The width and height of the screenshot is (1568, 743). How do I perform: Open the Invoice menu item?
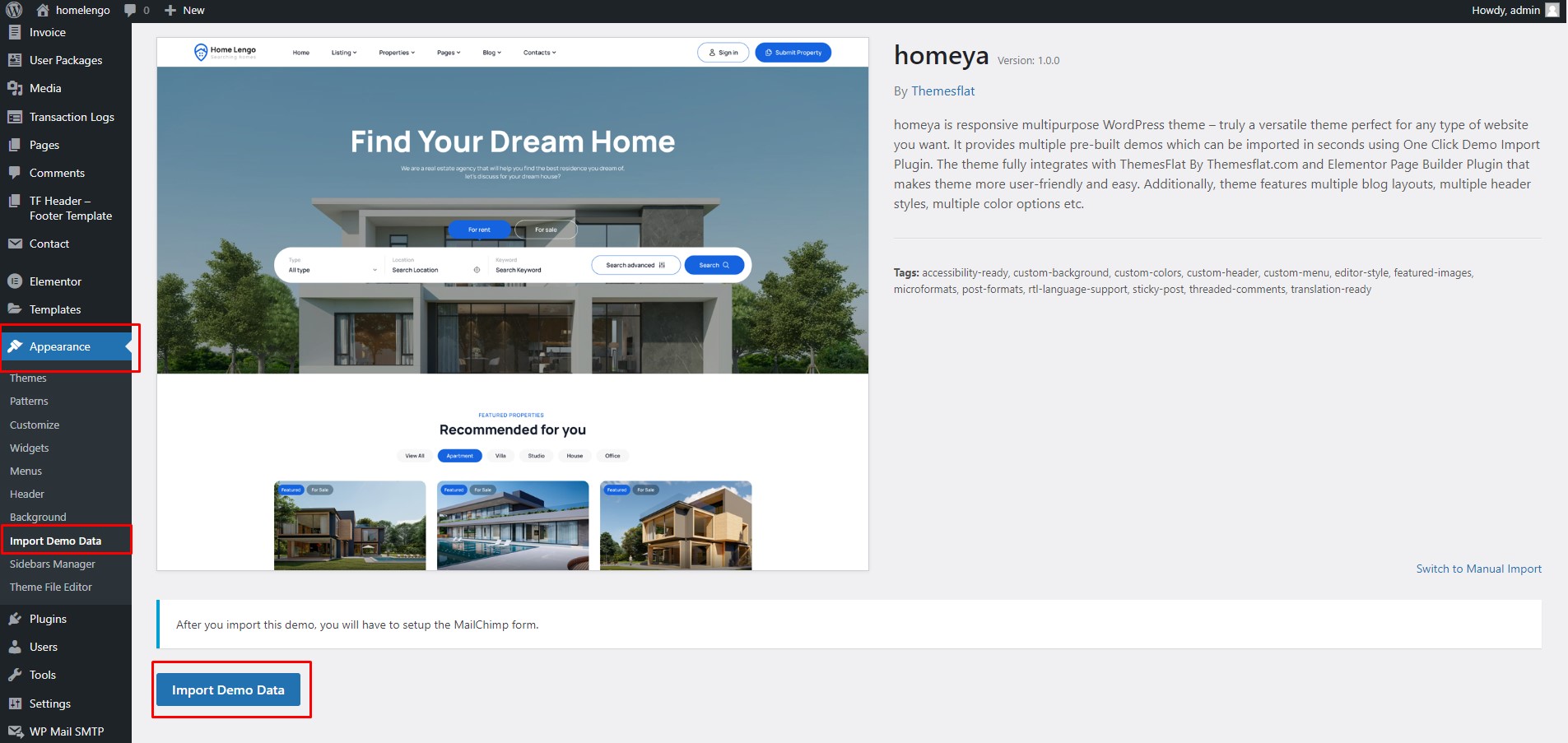click(48, 32)
